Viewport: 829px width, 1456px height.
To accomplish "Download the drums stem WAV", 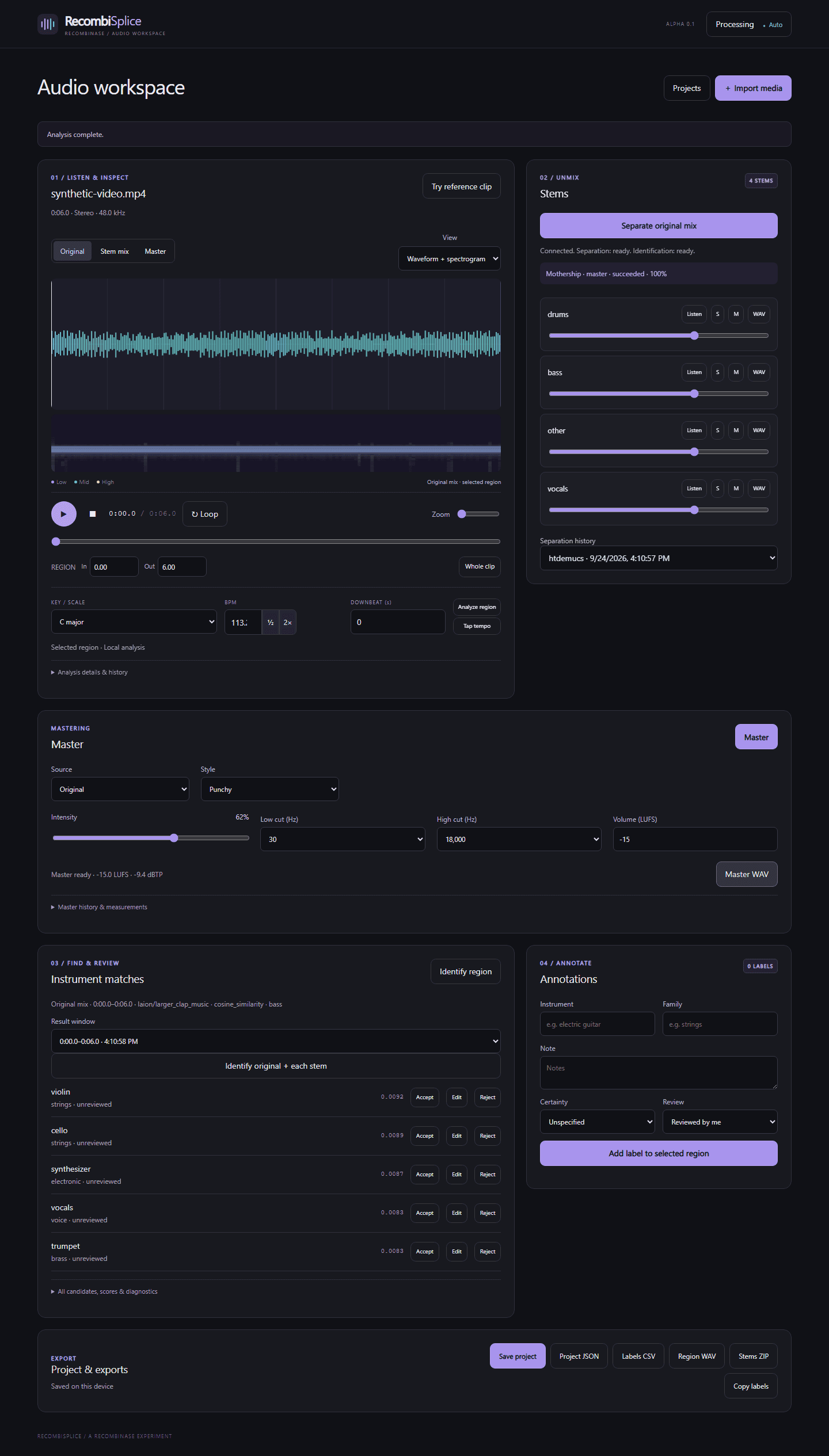I will click(759, 314).
